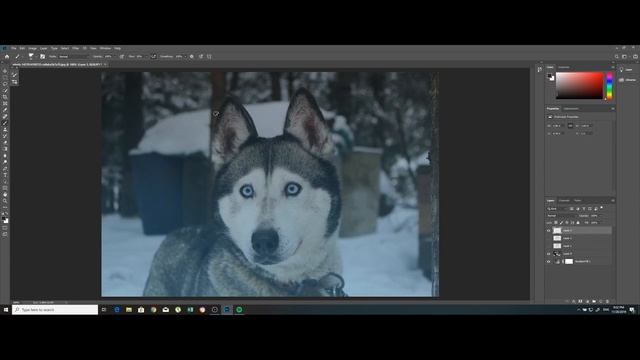
Task: Toggle brush settings panel icon in options bar
Action: click(x=42, y=56)
